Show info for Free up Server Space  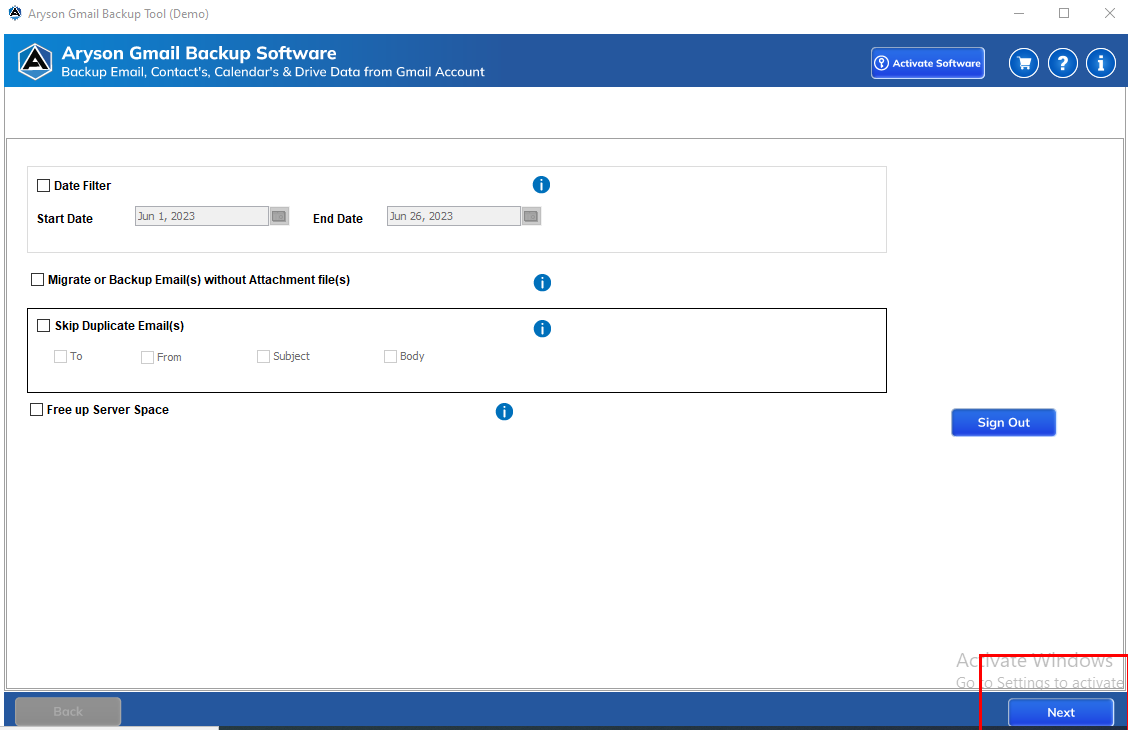pyautogui.click(x=504, y=411)
